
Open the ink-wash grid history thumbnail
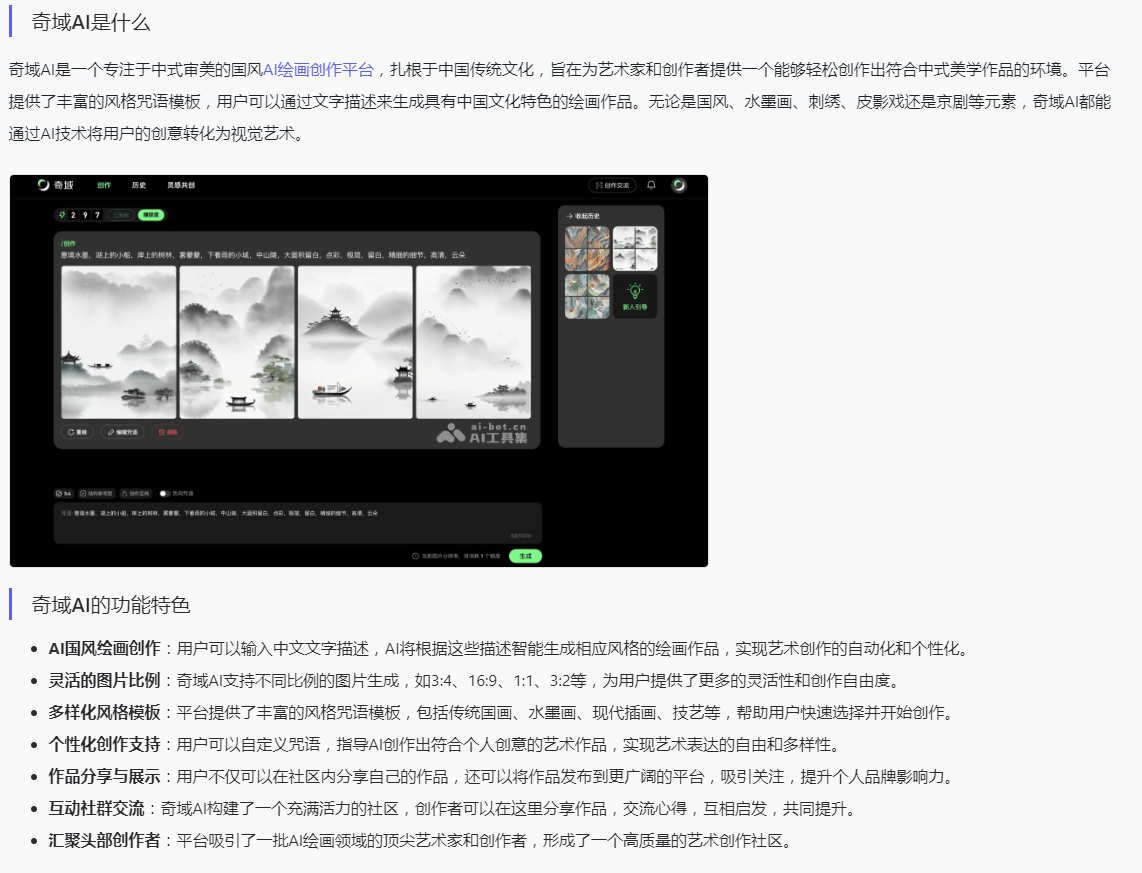635,248
